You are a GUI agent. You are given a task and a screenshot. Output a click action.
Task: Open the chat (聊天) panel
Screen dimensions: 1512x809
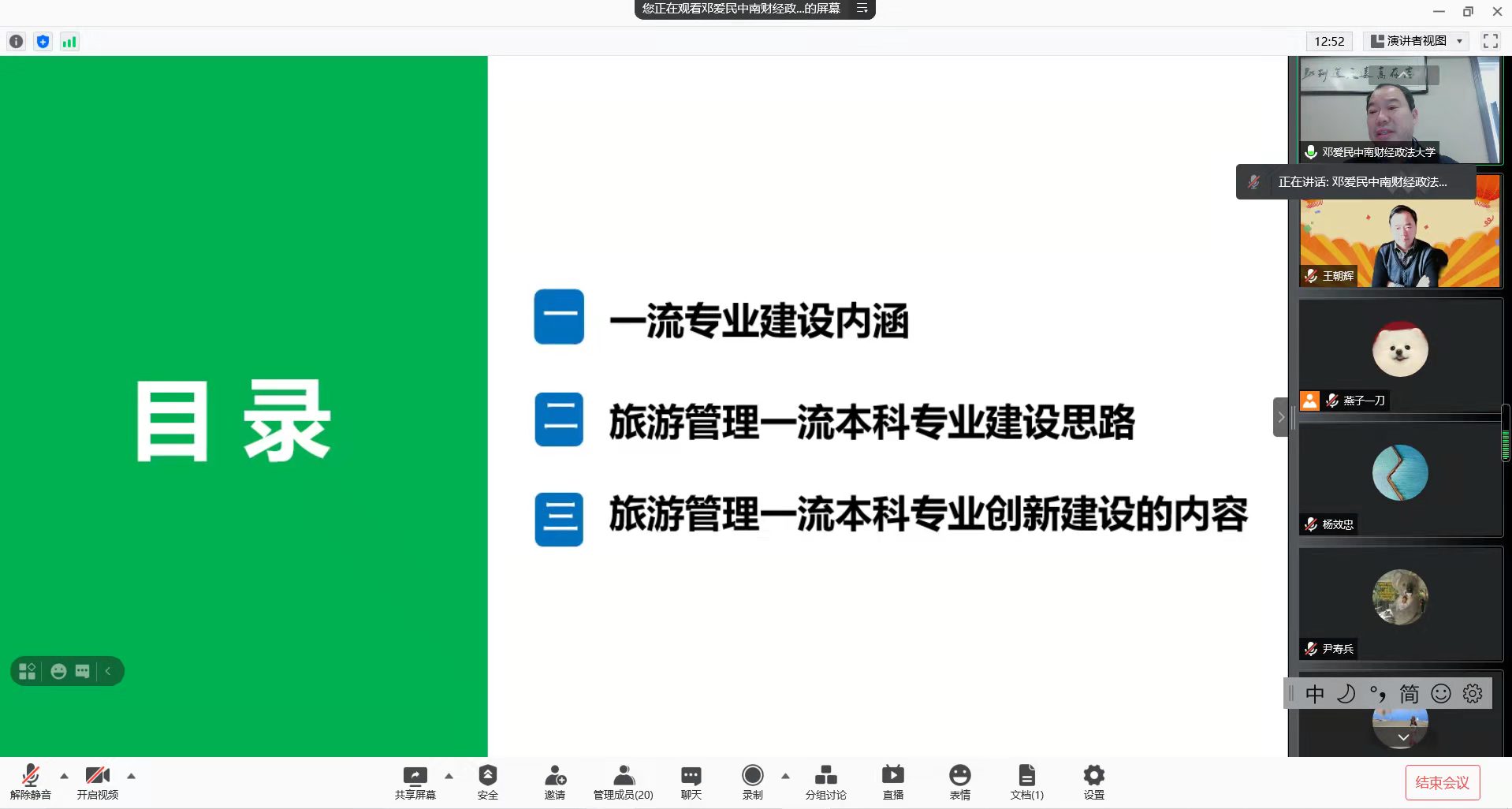[691, 781]
